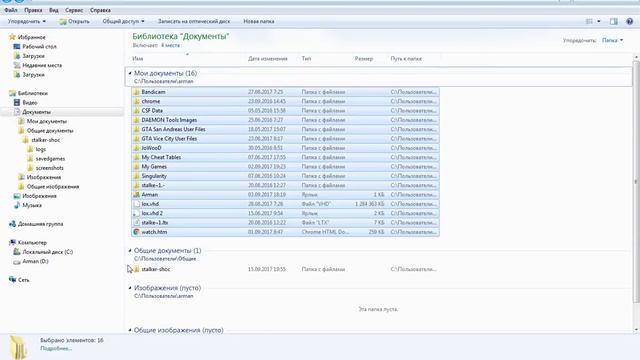Viewport: 640px width, 360px height.
Task: Click the vertical scrollbar of file list
Action: 636,182
